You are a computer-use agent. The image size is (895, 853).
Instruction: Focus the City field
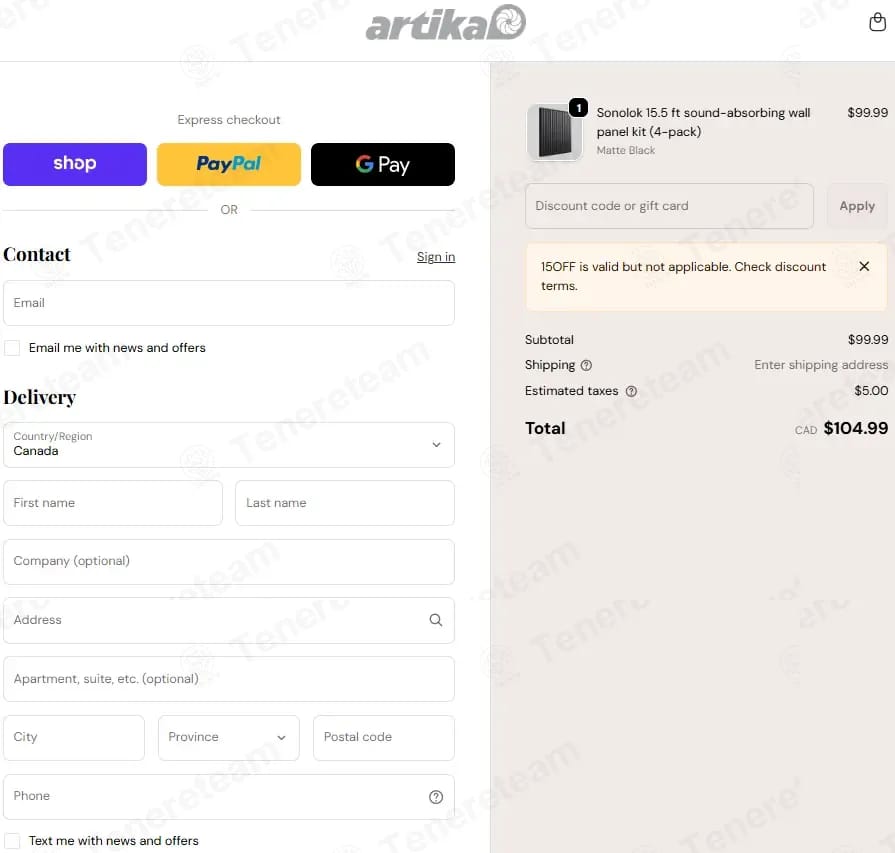click(74, 738)
